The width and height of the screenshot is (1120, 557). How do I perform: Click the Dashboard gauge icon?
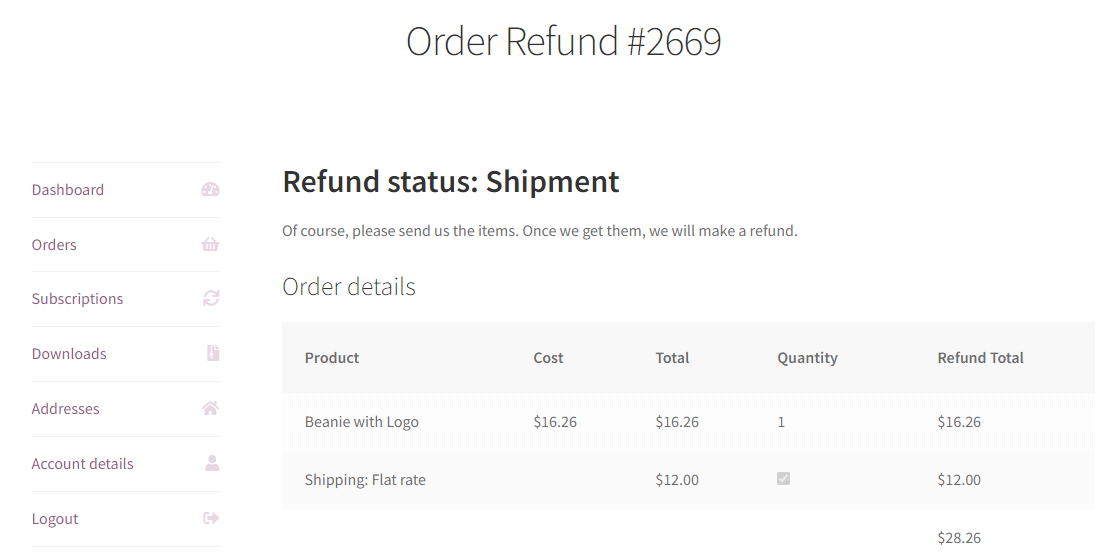210,189
